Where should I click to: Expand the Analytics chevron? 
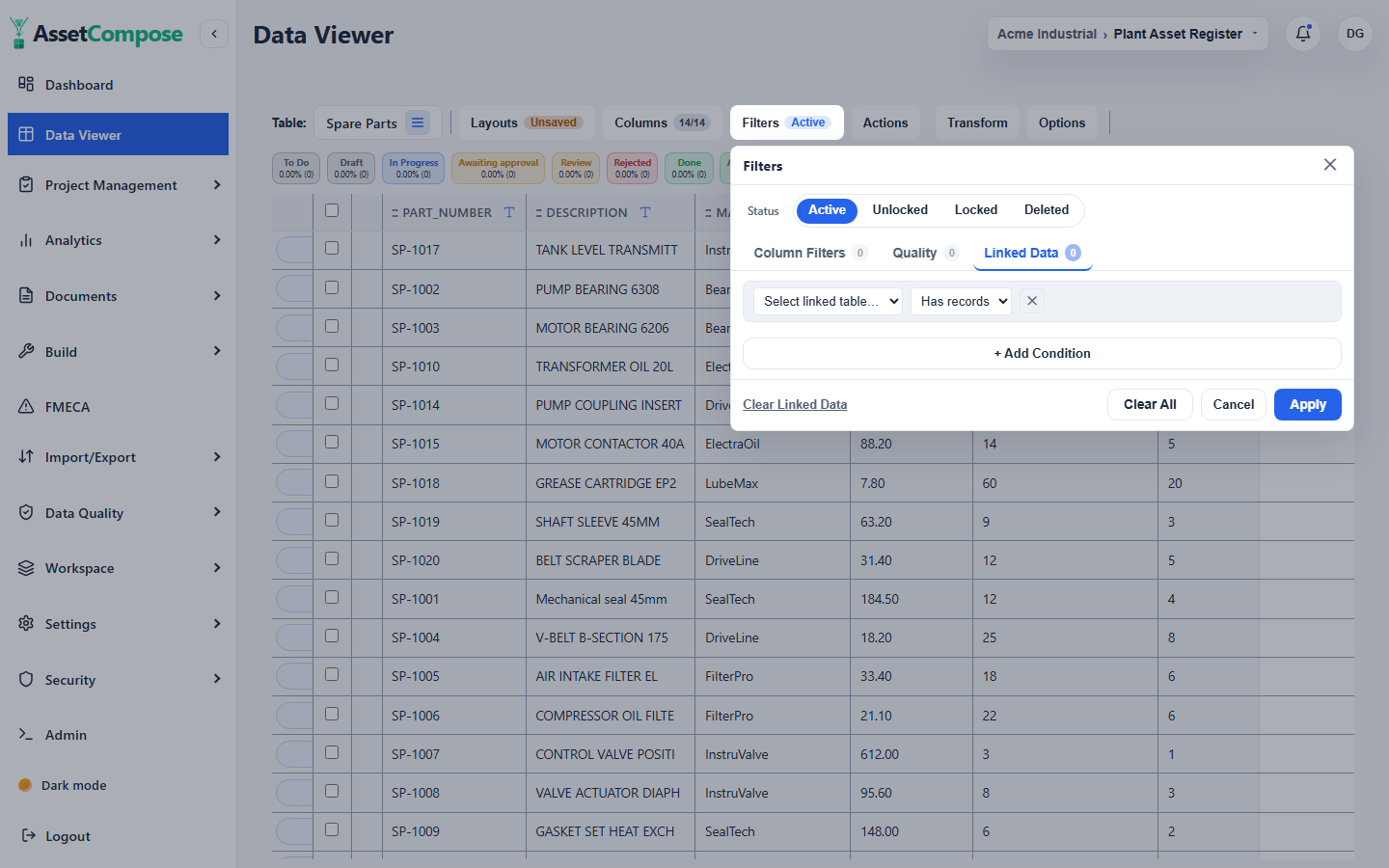pos(217,239)
